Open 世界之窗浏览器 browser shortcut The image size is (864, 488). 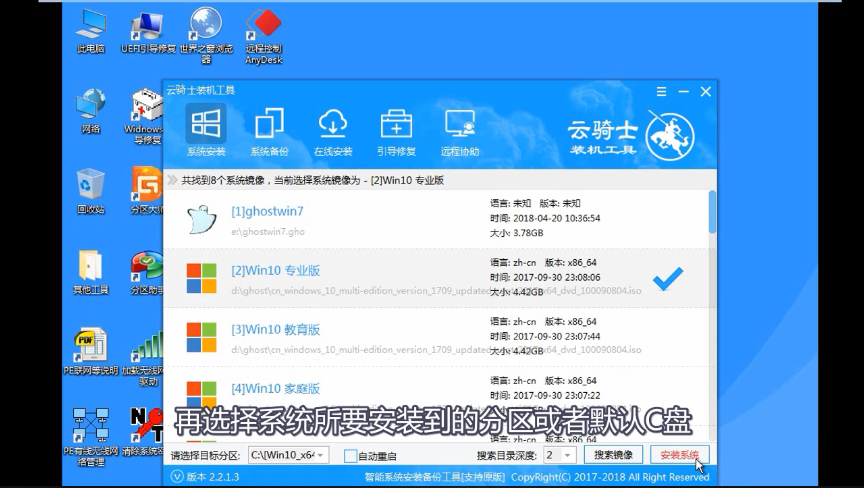click(206, 36)
